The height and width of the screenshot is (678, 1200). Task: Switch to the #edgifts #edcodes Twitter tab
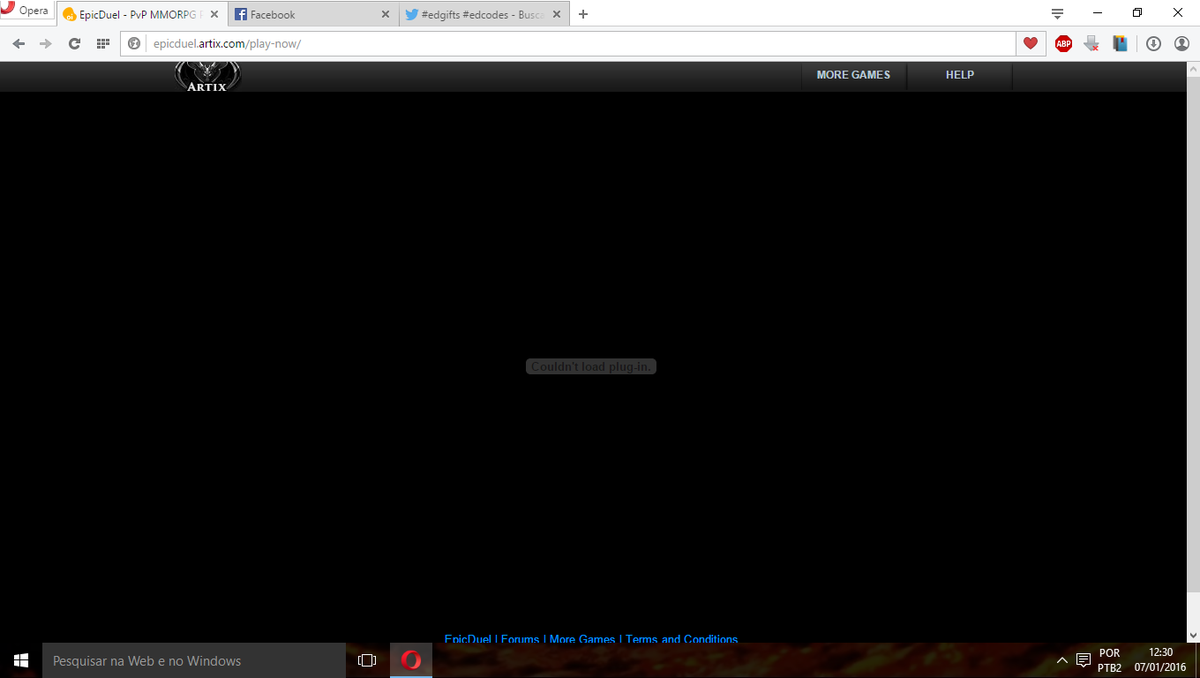point(484,15)
